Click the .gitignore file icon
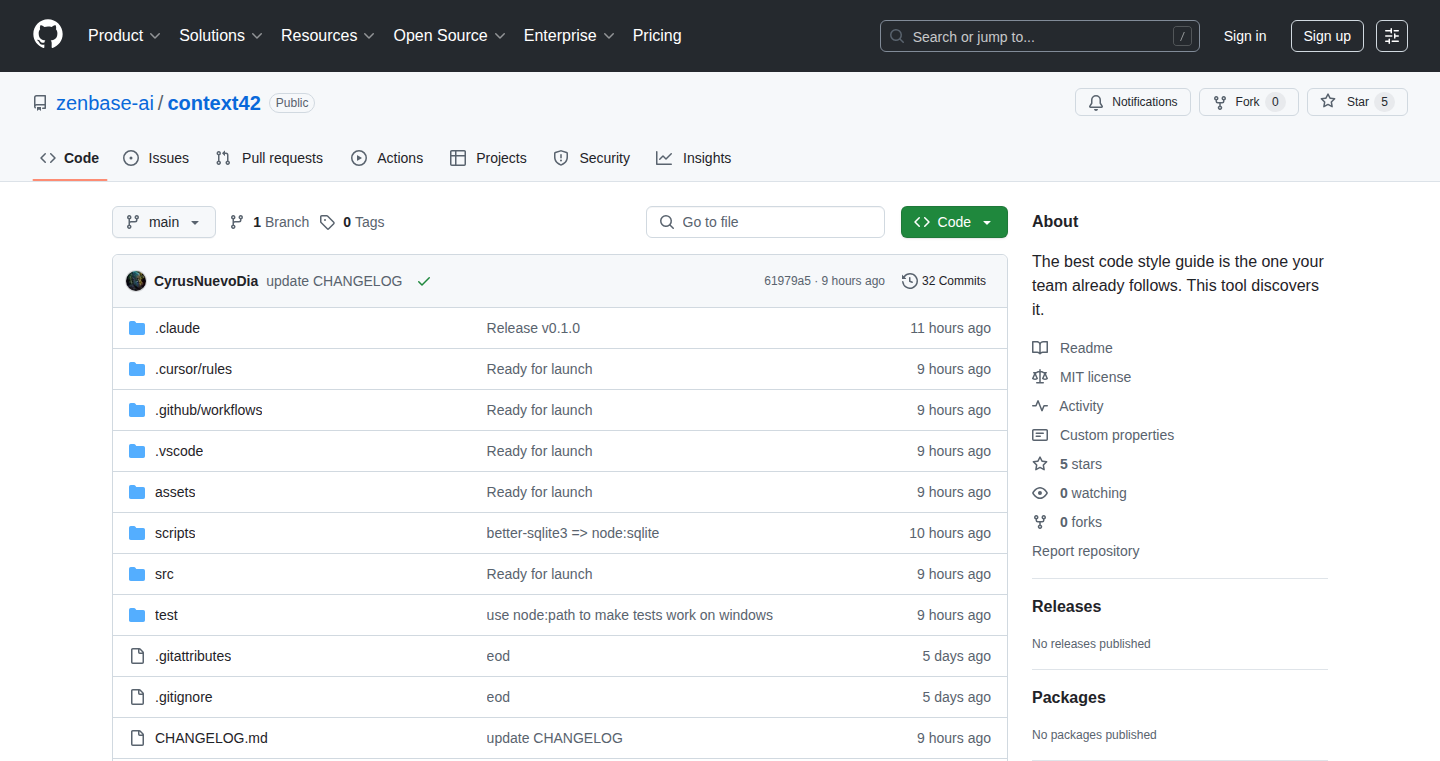The width and height of the screenshot is (1440, 761). [137, 697]
